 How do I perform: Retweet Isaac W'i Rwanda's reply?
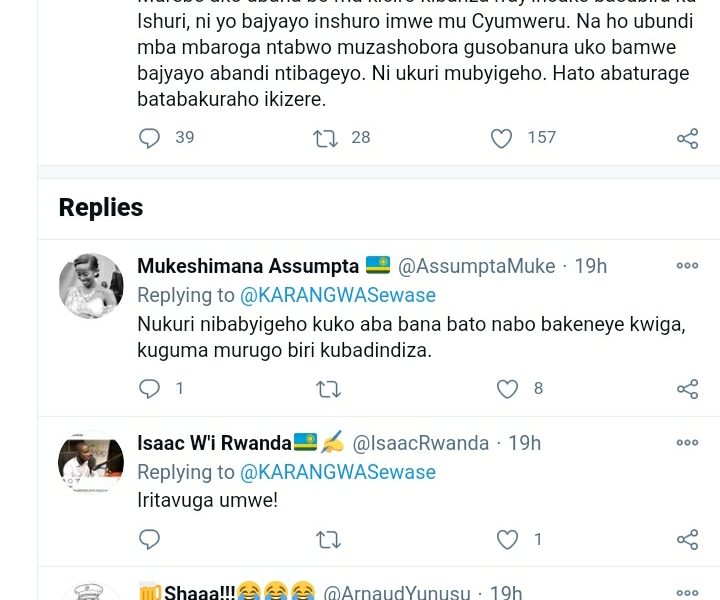coord(328,540)
